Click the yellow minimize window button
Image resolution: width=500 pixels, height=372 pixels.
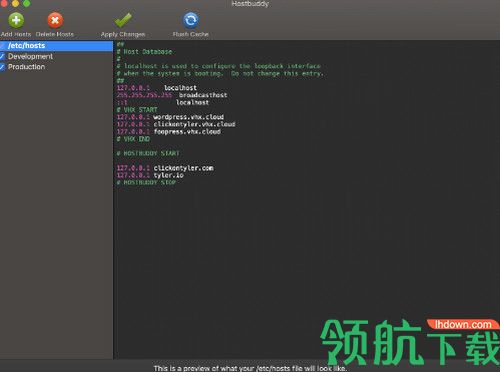15,3
